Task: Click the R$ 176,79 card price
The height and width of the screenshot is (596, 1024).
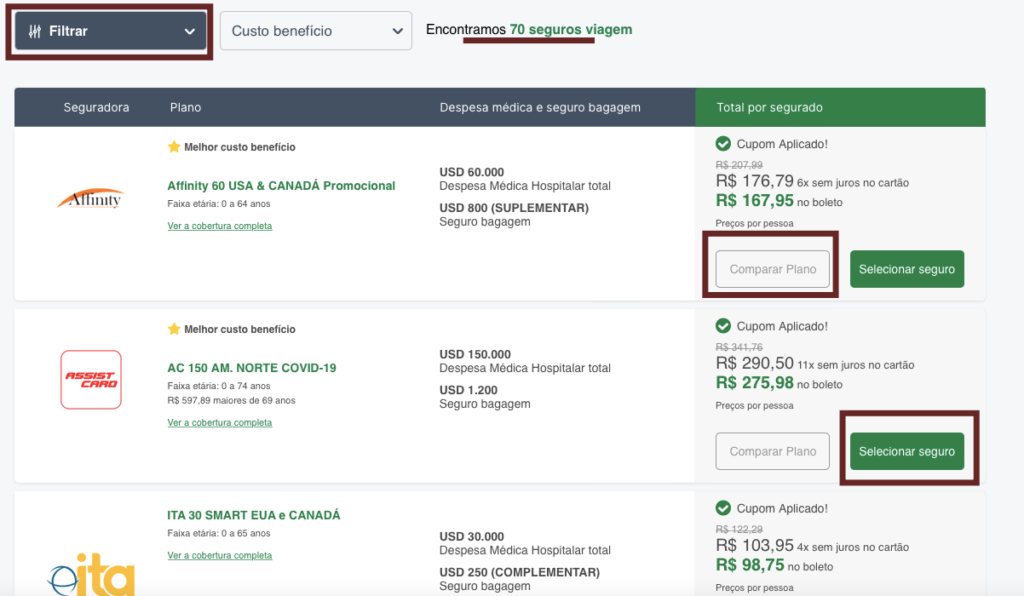Action: tap(754, 181)
